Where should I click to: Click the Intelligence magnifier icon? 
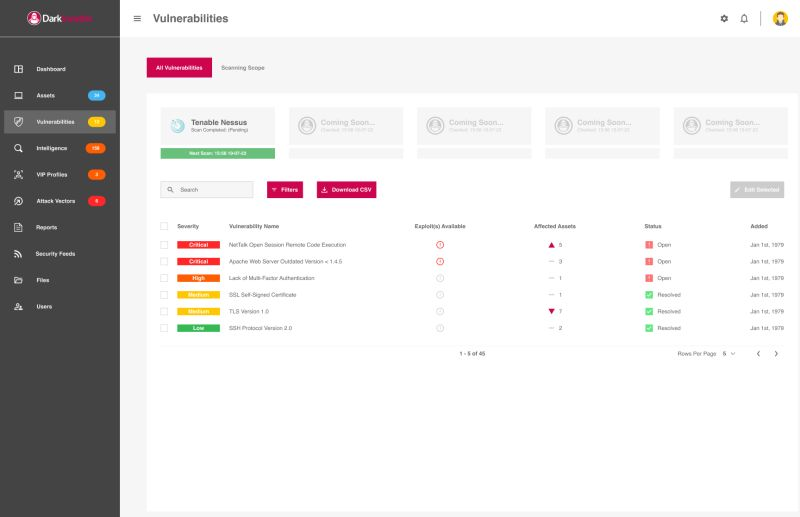pos(18,148)
